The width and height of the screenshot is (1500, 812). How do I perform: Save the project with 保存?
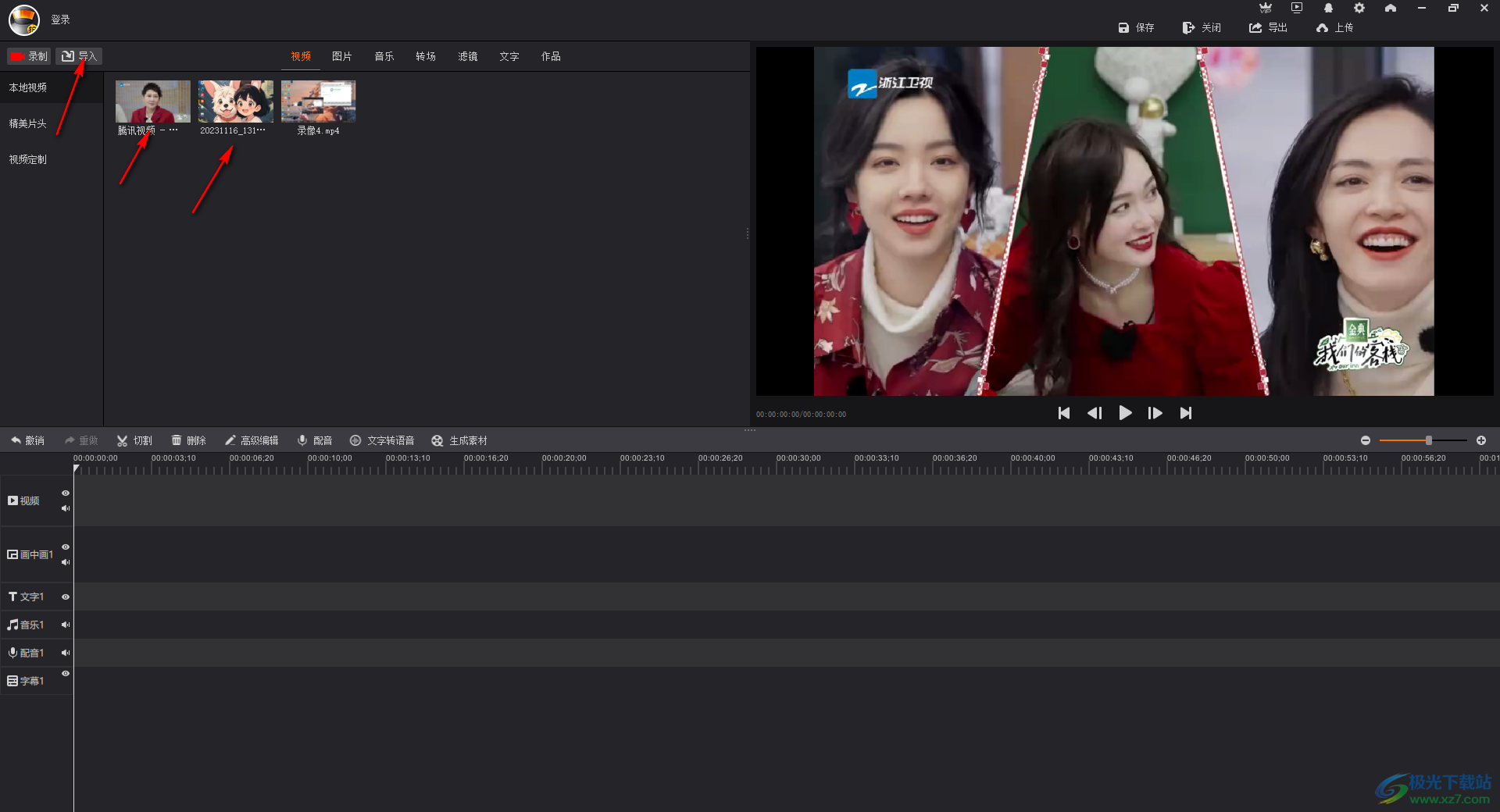point(1136,27)
